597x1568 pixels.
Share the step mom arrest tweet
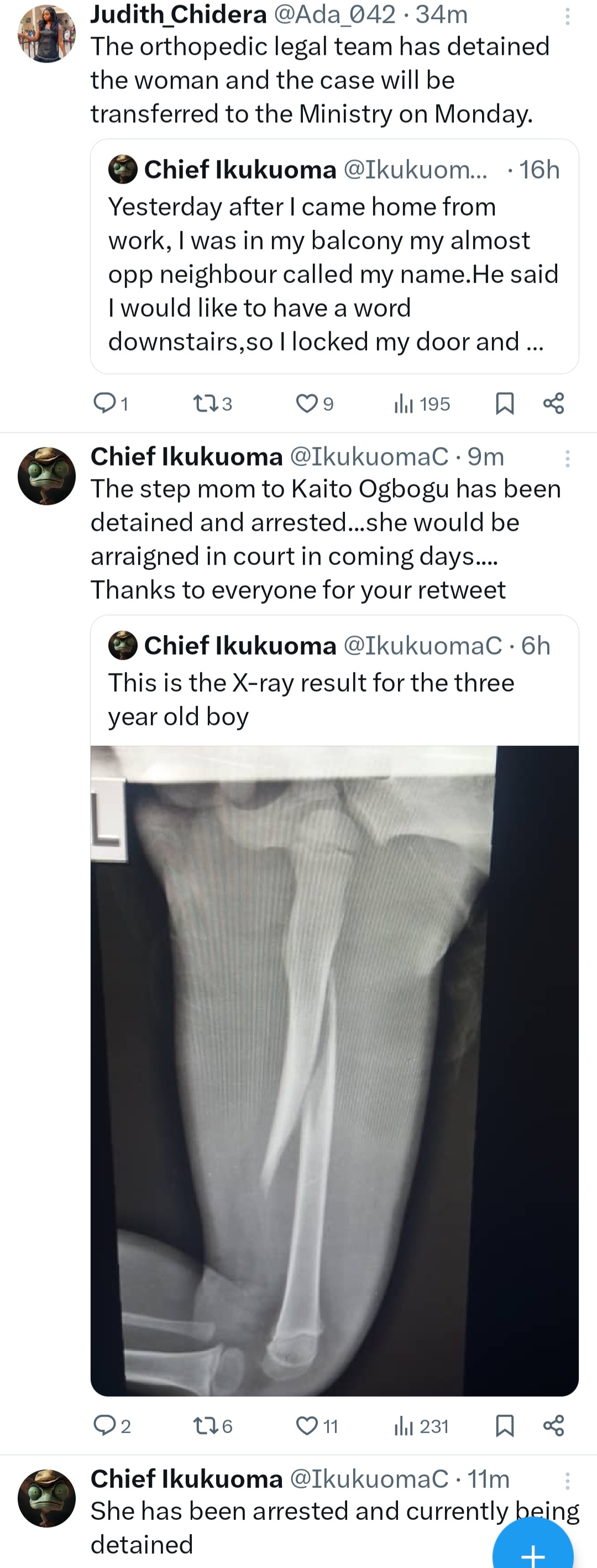point(553,1425)
